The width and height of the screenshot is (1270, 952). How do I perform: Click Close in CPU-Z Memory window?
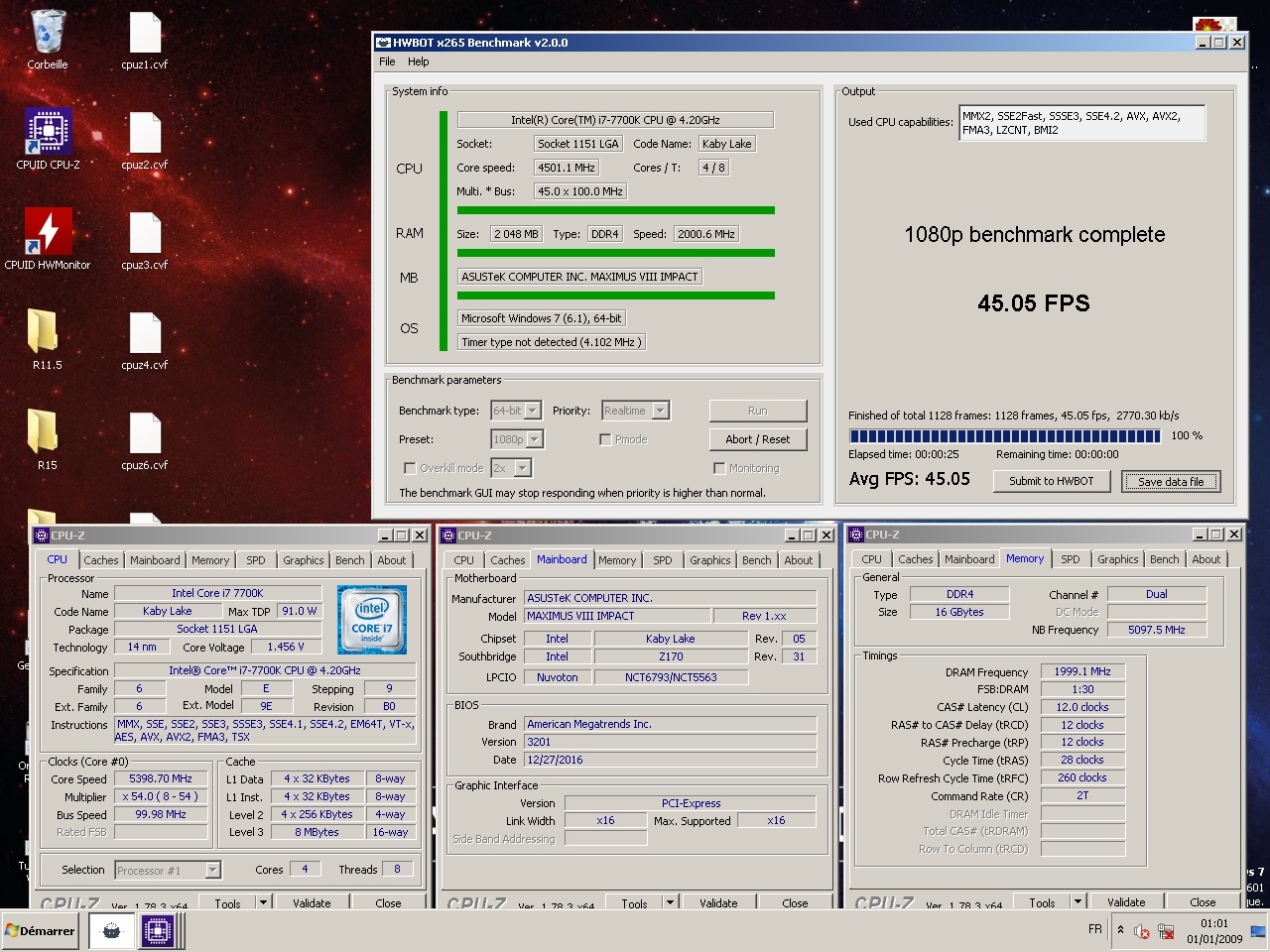[x=1203, y=901]
